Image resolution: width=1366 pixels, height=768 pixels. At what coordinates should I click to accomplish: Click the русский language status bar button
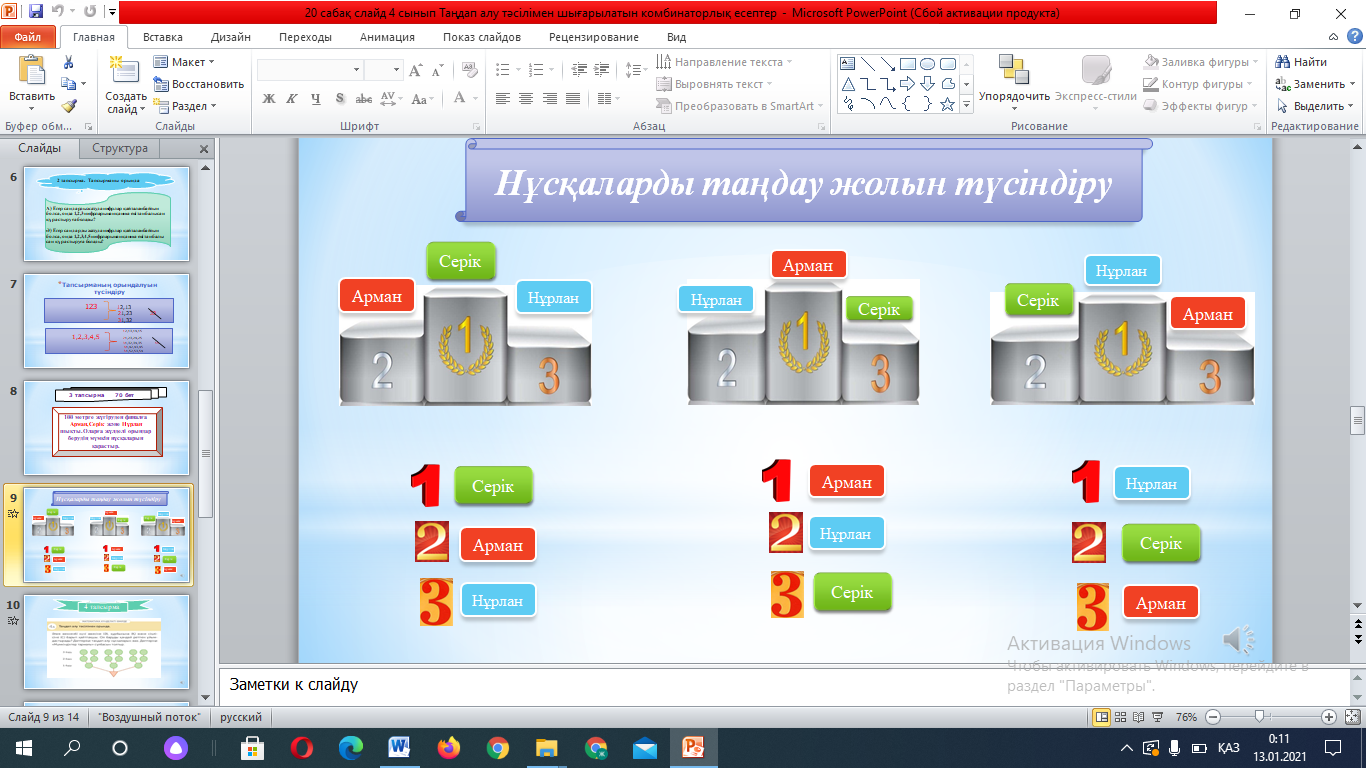point(241,717)
